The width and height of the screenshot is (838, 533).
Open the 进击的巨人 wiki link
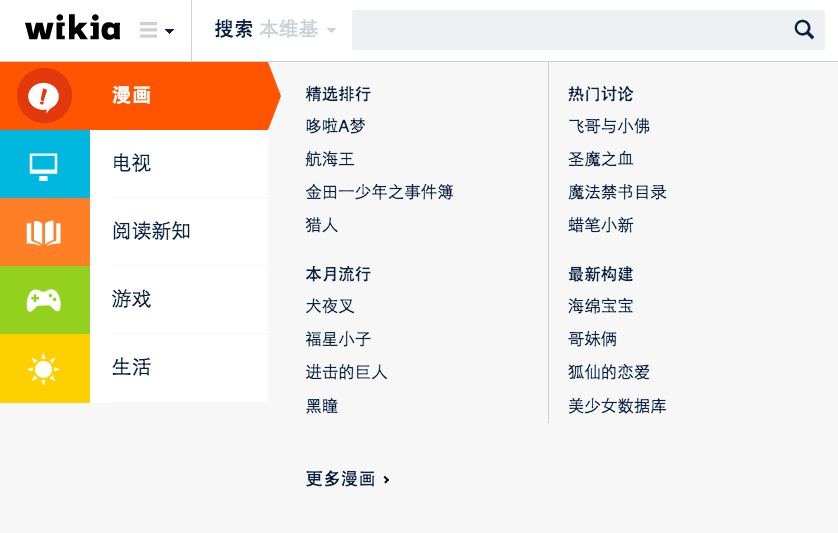tap(346, 372)
